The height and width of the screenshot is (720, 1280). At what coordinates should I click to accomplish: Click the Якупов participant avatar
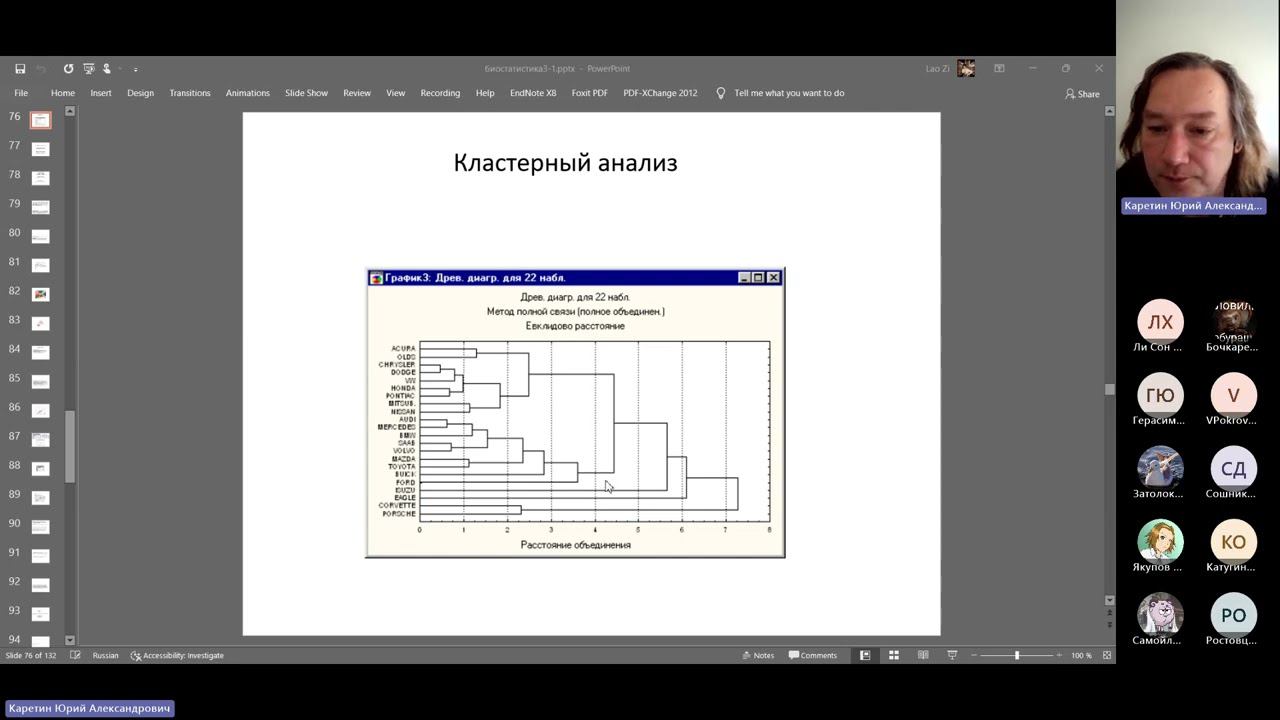(x=1160, y=542)
